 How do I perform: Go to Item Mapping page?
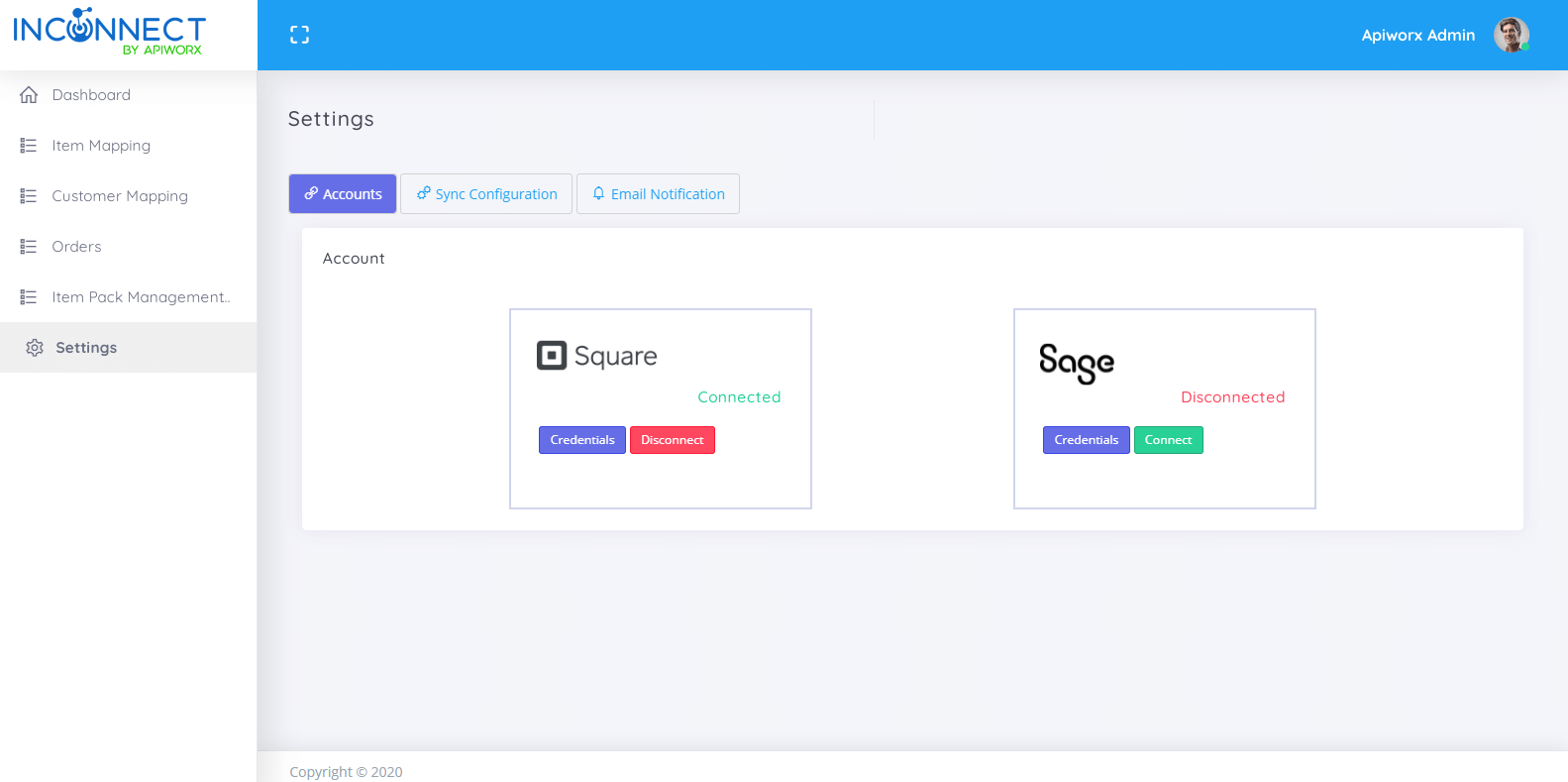[129, 146]
